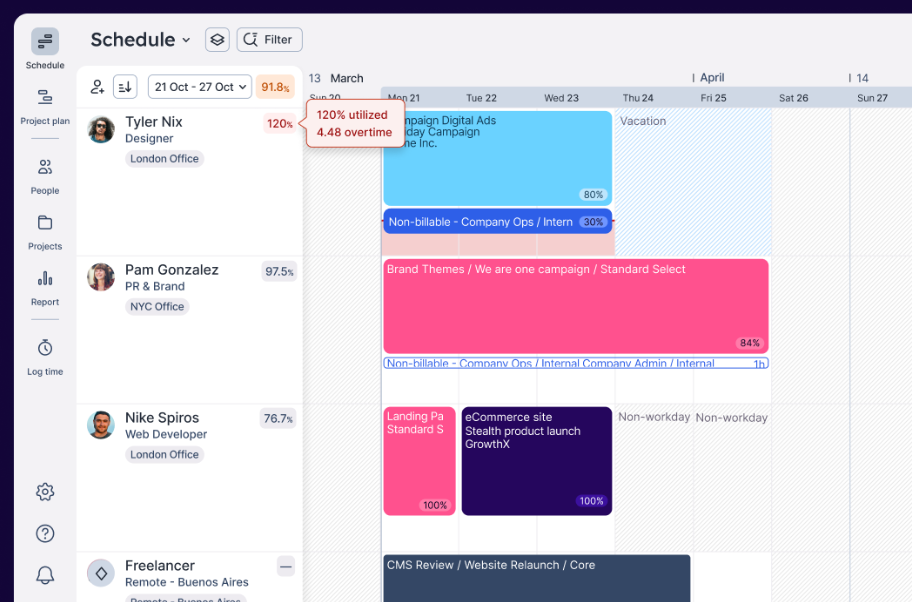Open the Project plan sidebar icon
912x602 pixels.
coord(45,97)
